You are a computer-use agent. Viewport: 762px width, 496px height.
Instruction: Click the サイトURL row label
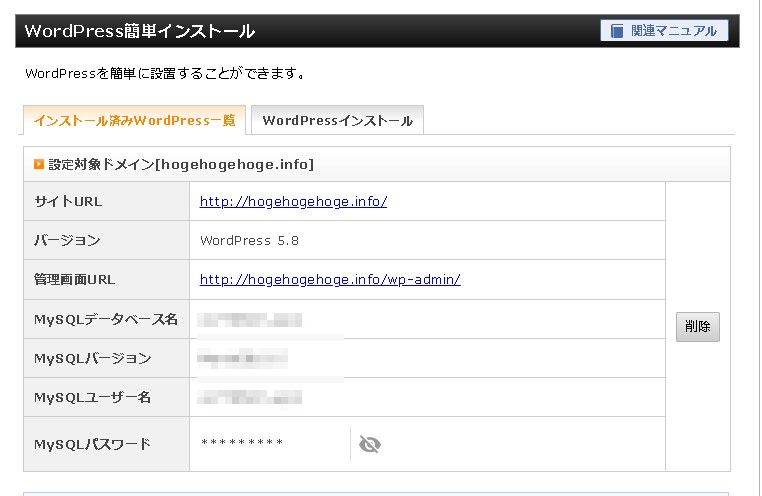tap(68, 201)
